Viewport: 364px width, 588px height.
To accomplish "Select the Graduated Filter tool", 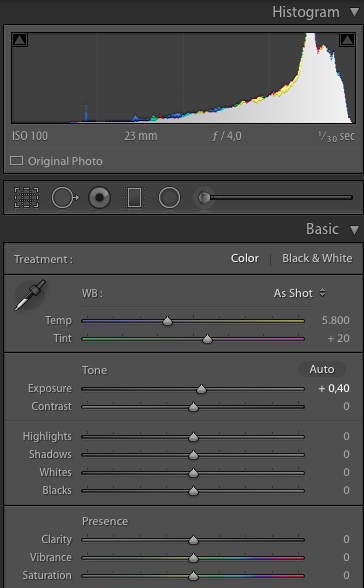I will pos(134,197).
